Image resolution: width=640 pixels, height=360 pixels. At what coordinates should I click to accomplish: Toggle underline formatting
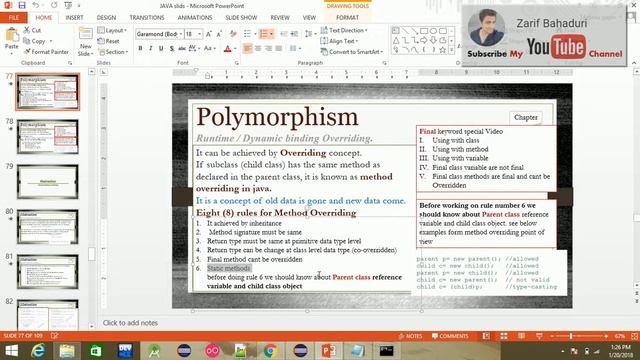coord(161,49)
